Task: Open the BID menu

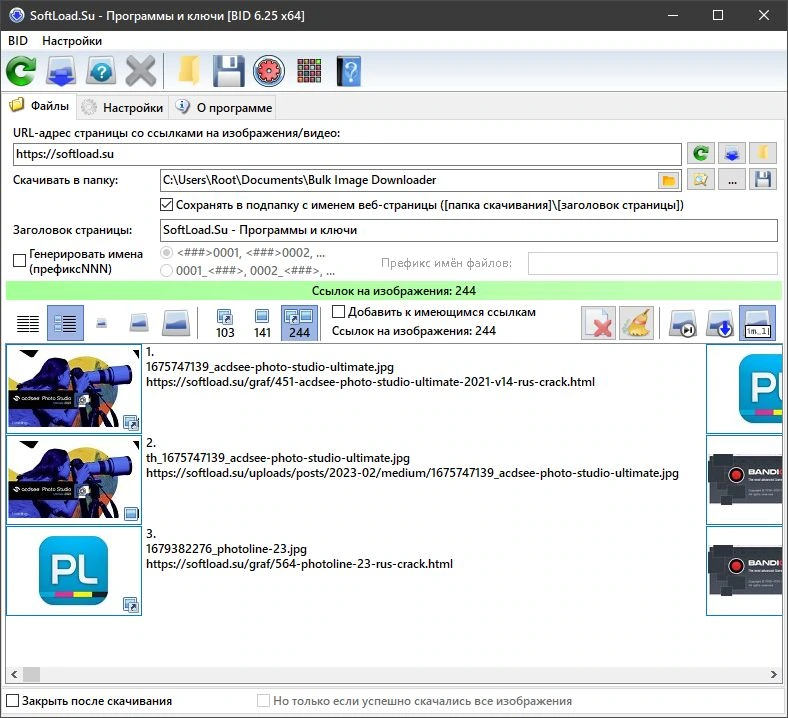Action: pos(18,41)
